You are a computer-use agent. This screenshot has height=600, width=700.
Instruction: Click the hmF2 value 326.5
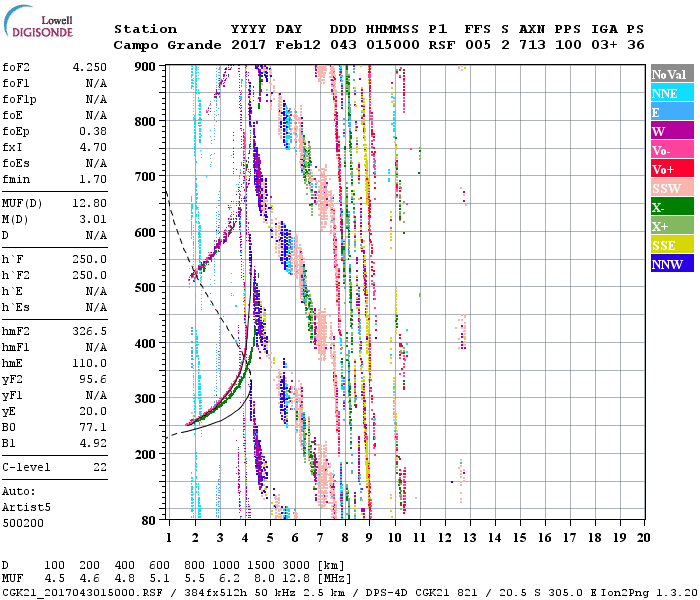89,330
